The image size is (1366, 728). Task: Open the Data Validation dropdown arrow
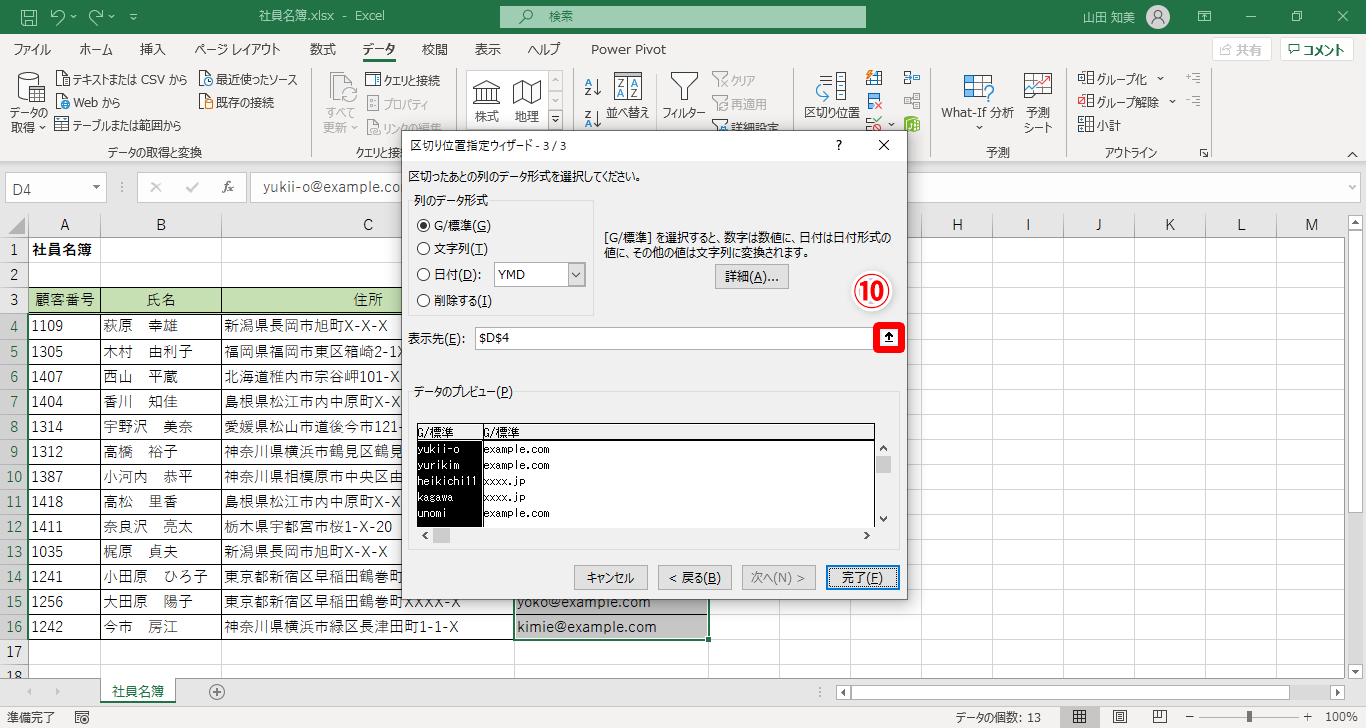(890, 125)
